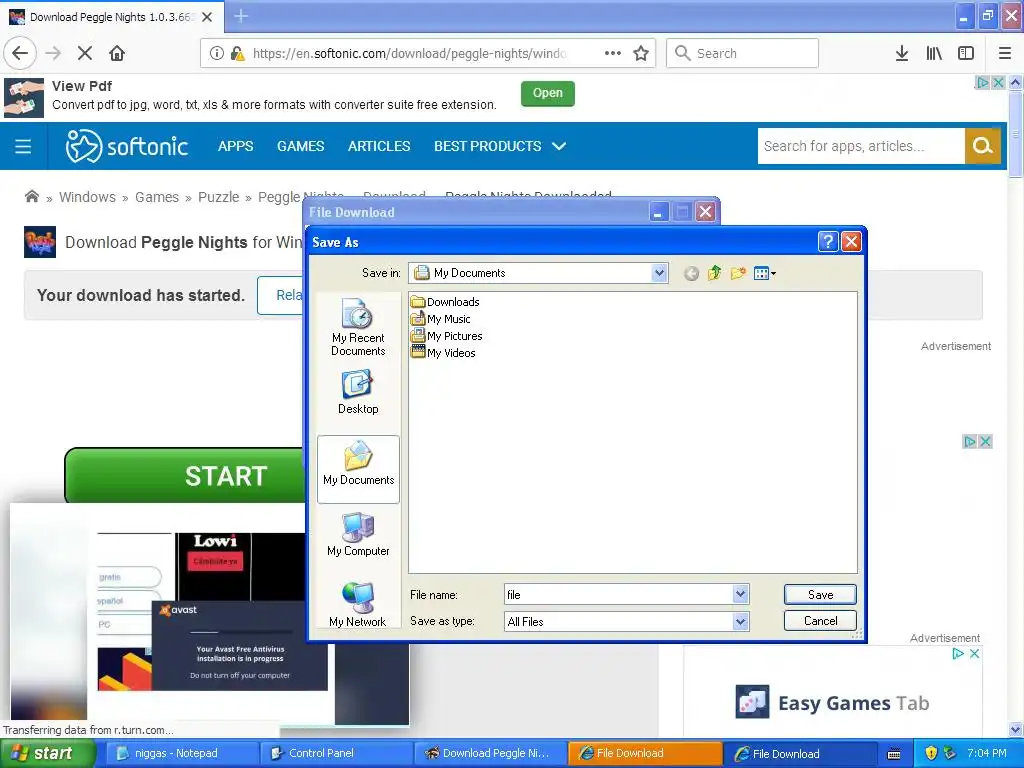Click the home breadcrumb icon
Screen dimensions: 1024x768
(x=31, y=197)
